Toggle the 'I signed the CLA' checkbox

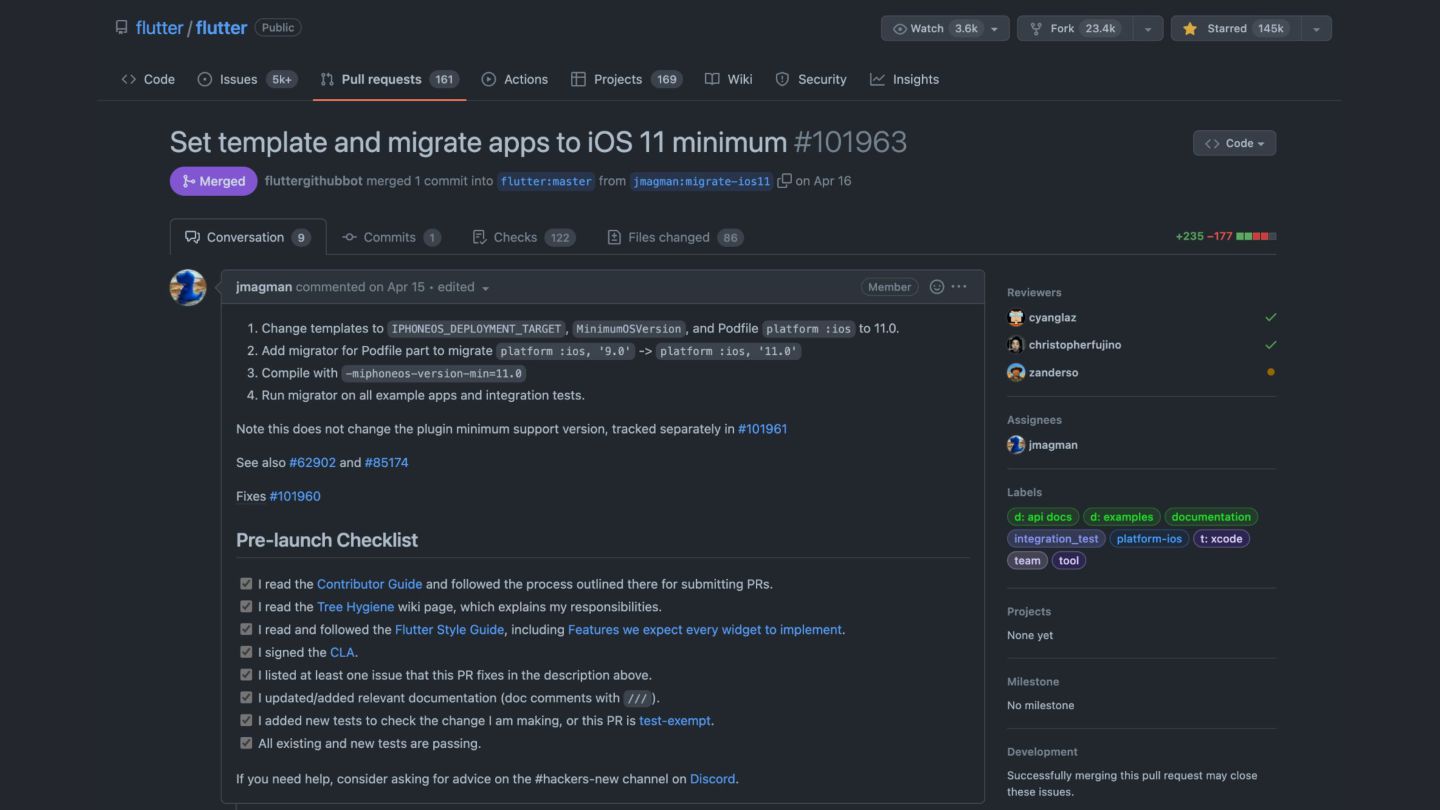point(246,652)
